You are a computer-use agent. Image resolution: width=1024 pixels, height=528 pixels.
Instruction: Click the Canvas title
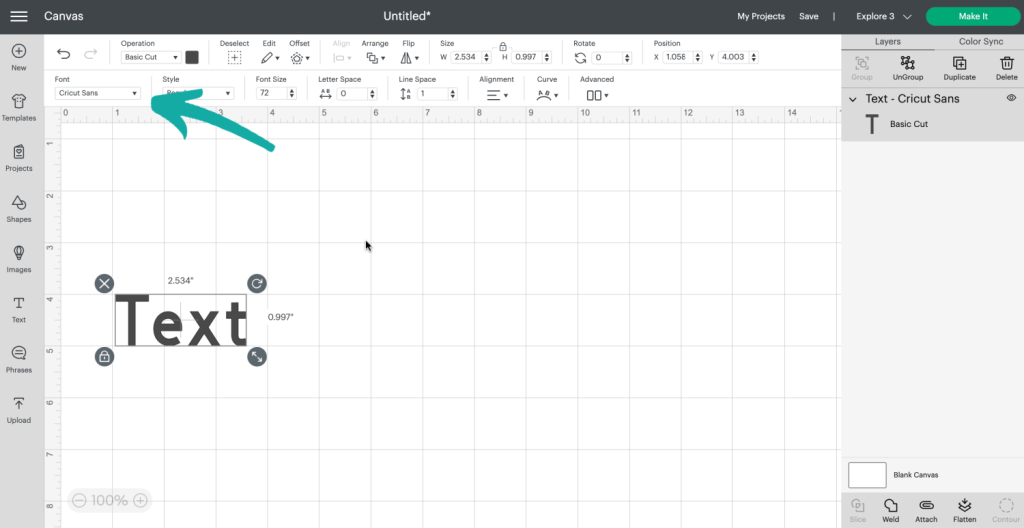(x=63, y=16)
